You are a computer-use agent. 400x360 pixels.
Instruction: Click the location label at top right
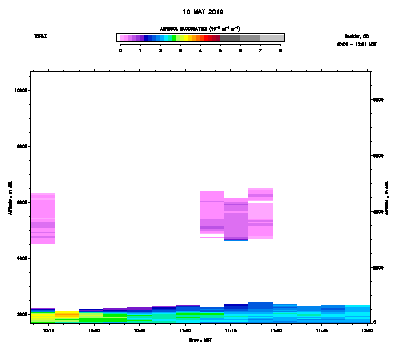[357, 36]
